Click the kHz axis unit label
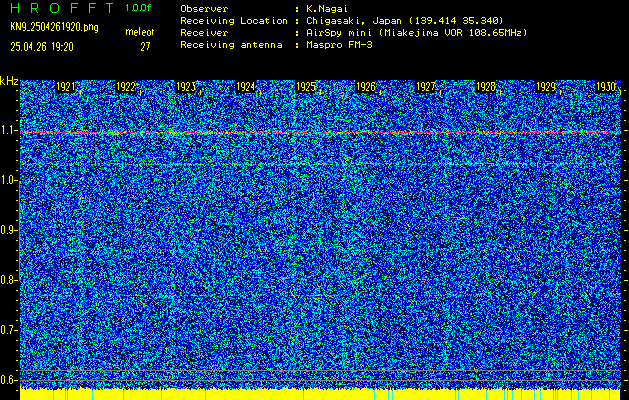Viewport: 629px width, 400px height. (x=9, y=81)
